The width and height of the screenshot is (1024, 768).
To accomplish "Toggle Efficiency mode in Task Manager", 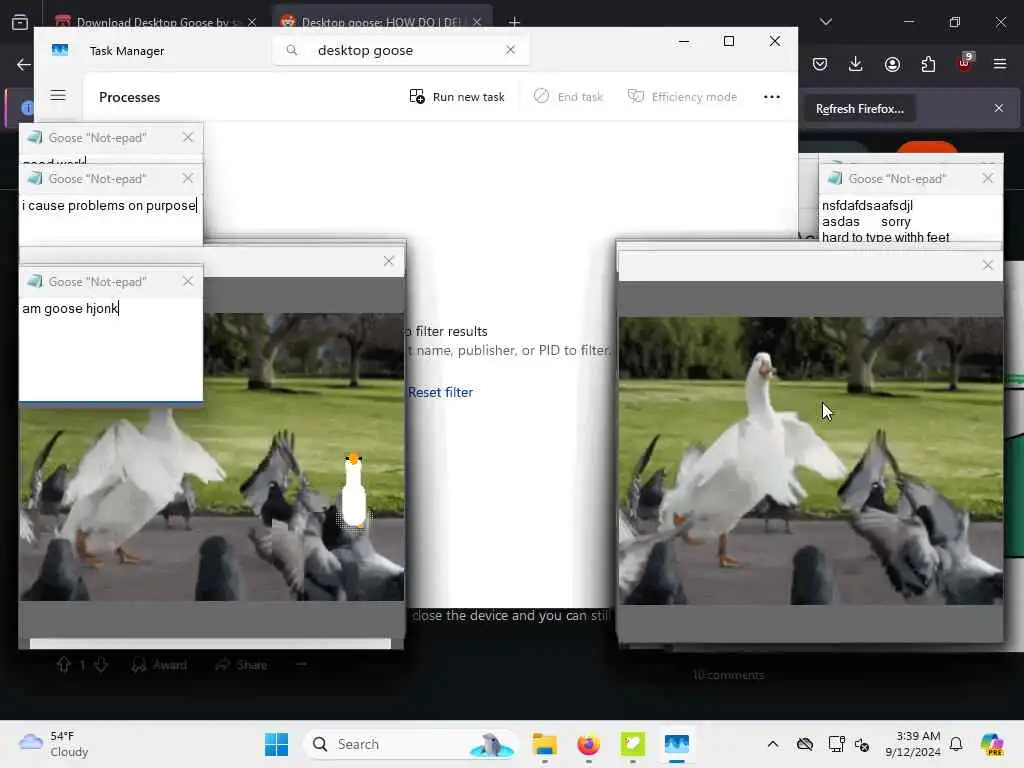I will [682, 97].
